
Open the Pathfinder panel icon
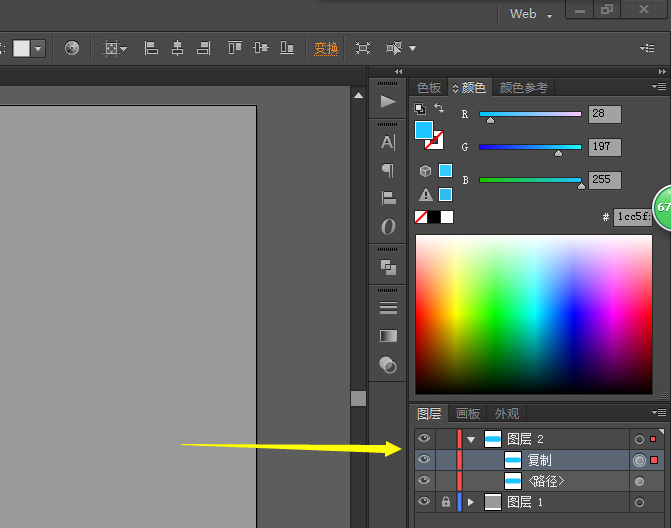pyautogui.click(x=388, y=267)
